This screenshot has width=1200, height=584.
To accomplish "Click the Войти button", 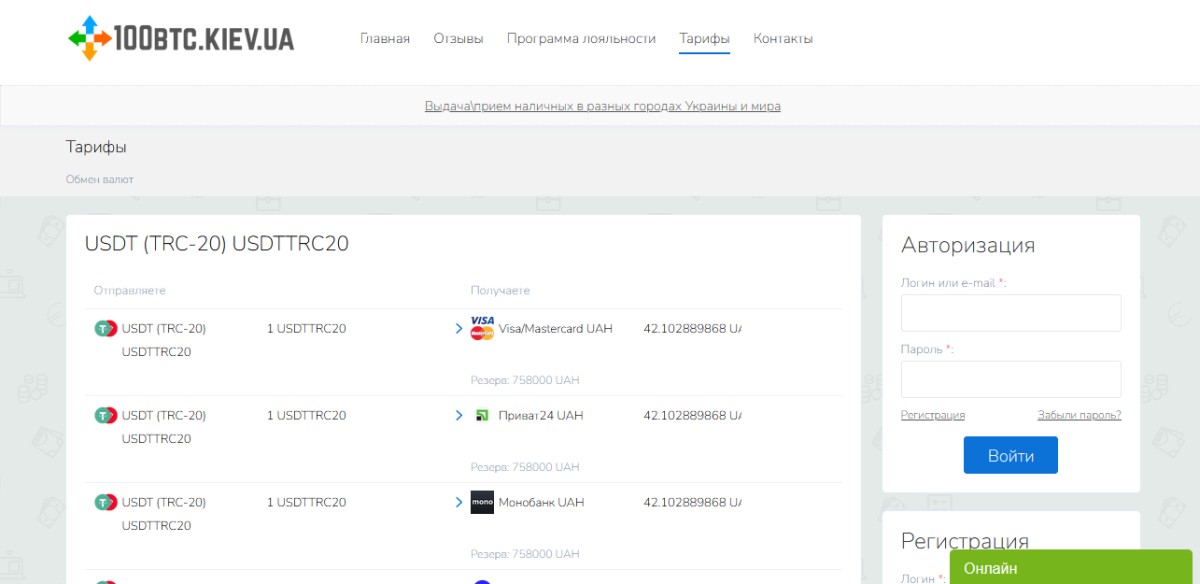I will coord(1011,455).
